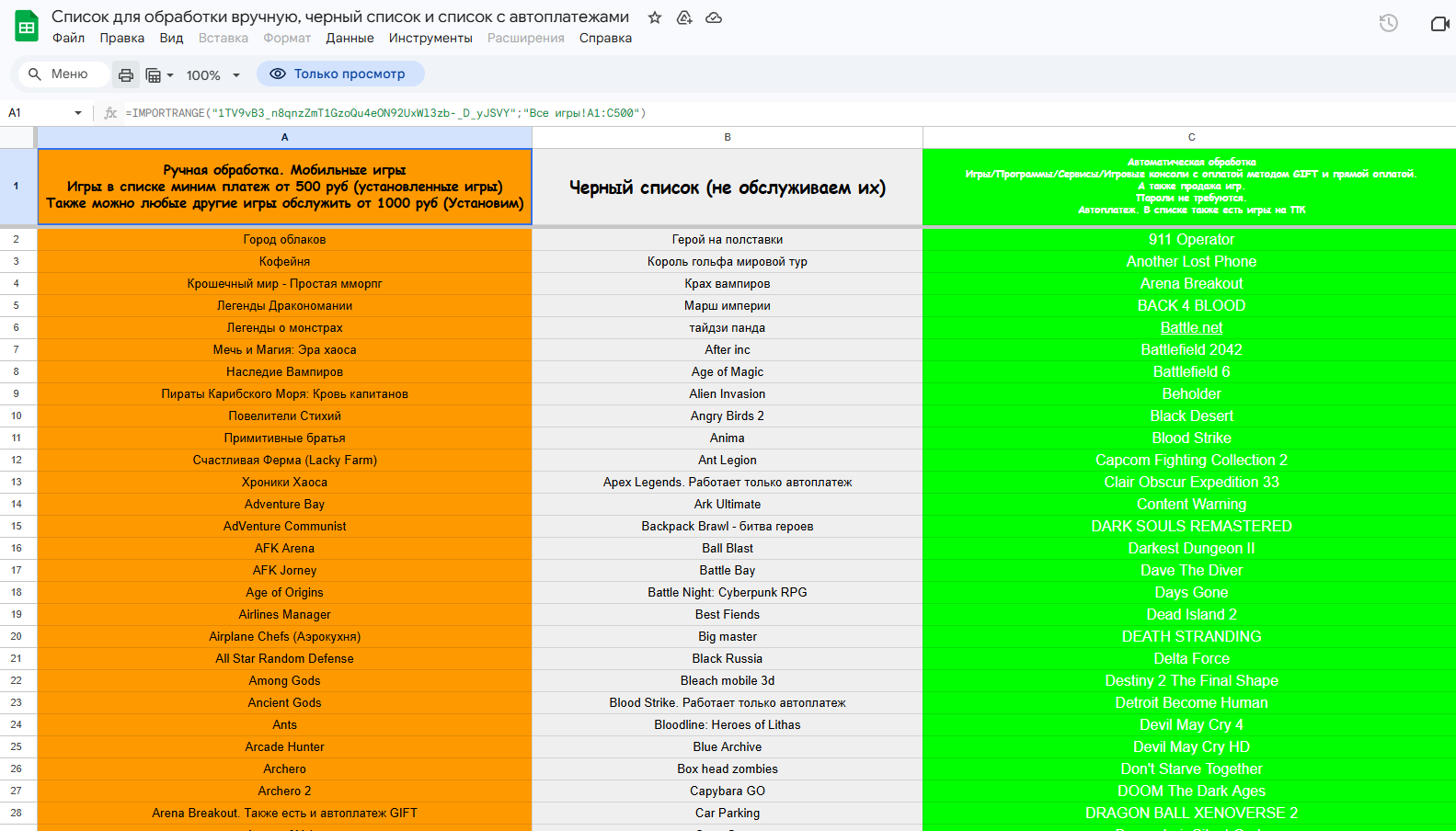Start a video call with camera icon

pyautogui.click(x=1439, y=23)
